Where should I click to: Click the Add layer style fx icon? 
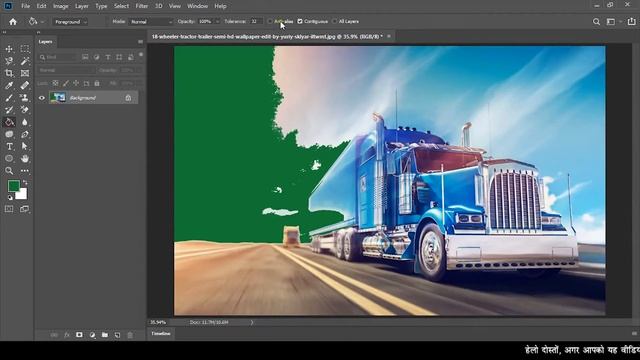[67, 335]
